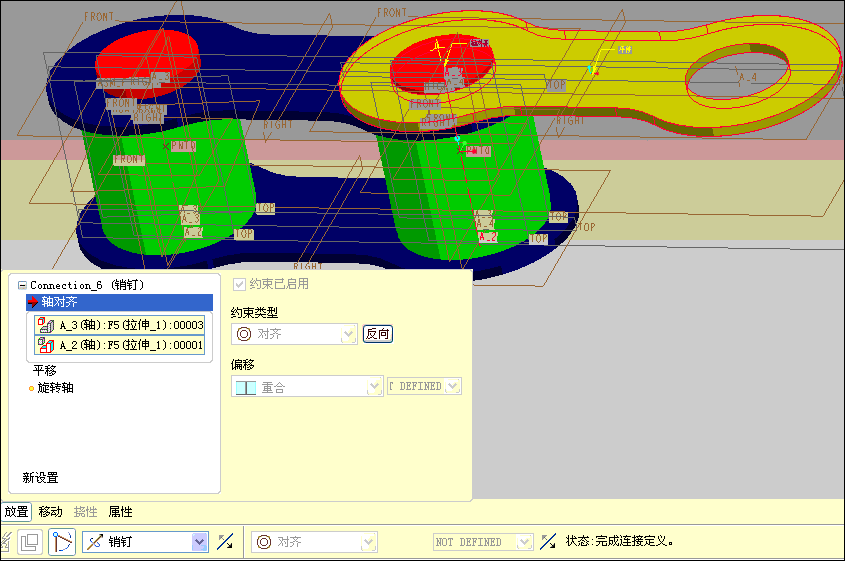This screenshot has height=561, width=845.
Task: Toggle the convert-to-connection mechanism icon
Action: click(x=62, y=542)
